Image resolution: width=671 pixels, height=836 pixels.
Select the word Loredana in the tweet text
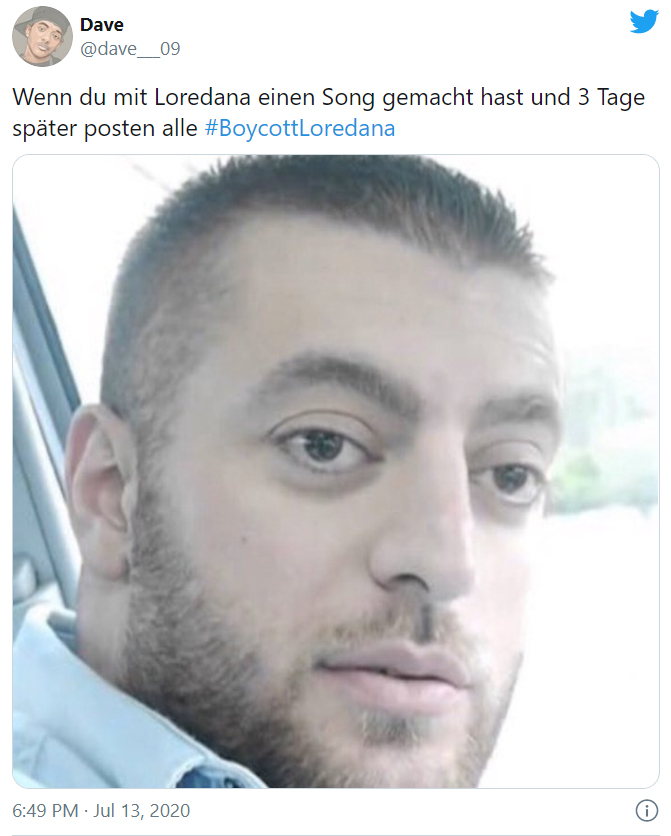203,98
